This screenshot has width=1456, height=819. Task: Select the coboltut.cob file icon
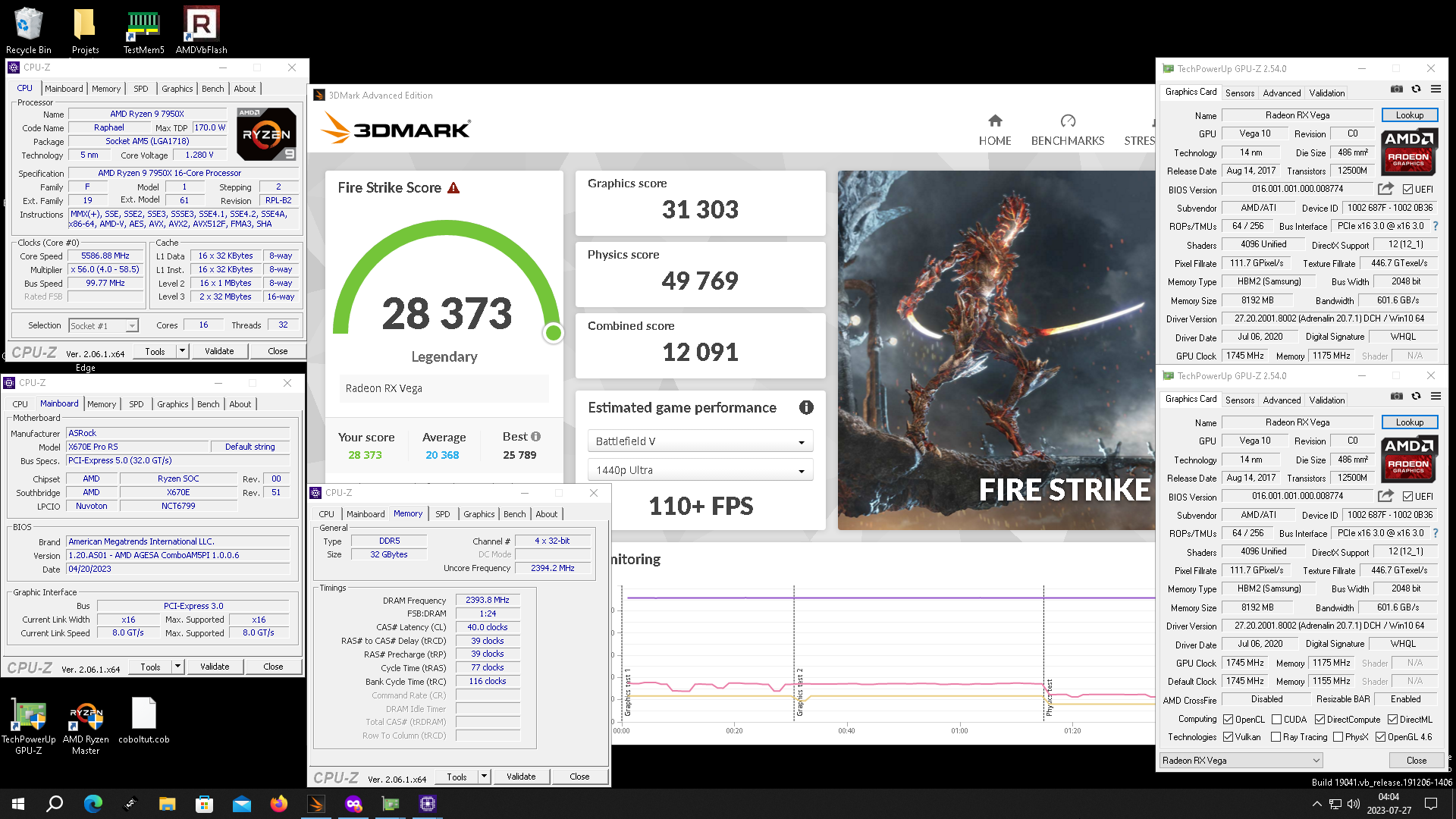[x=143, y=720]
